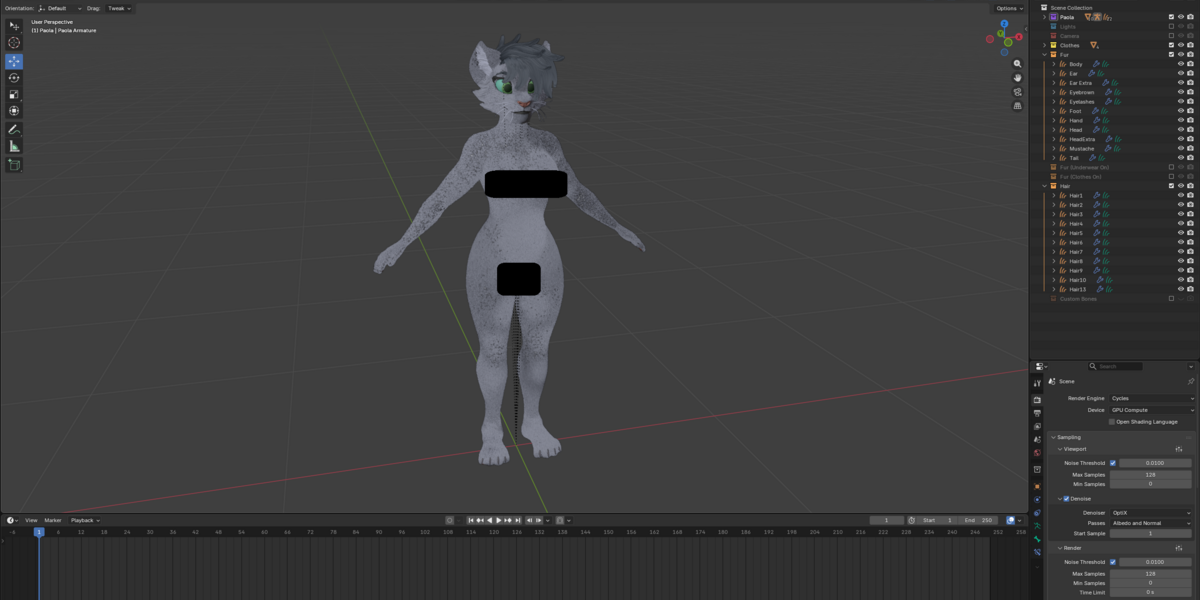This screenshot has height=600, width=1200.
Task: Select the Measure tool in toolbar
Action: point(14,146)
